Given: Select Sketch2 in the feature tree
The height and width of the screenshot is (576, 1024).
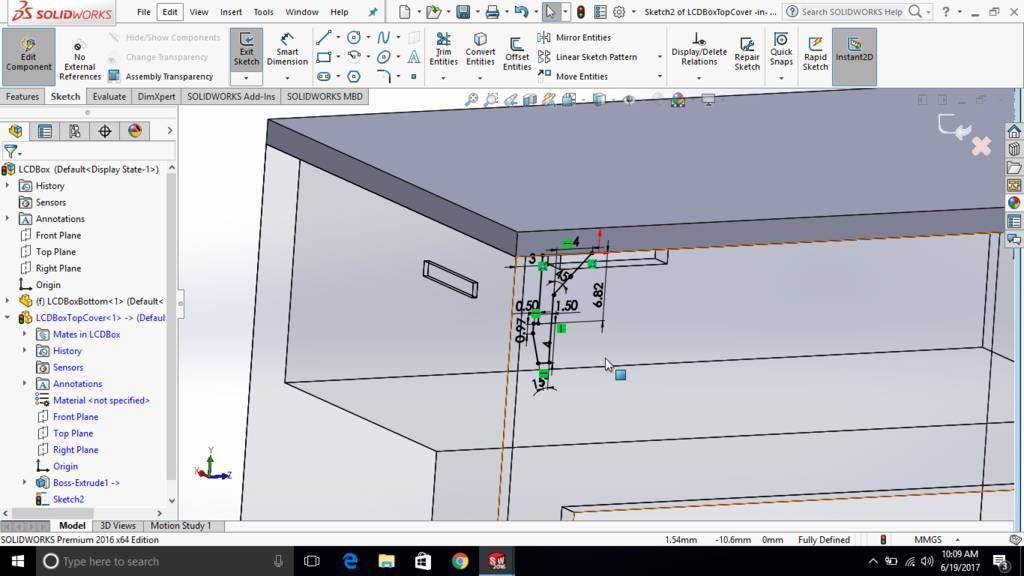Looking at the screenshot, I should (x=68, y=499).
